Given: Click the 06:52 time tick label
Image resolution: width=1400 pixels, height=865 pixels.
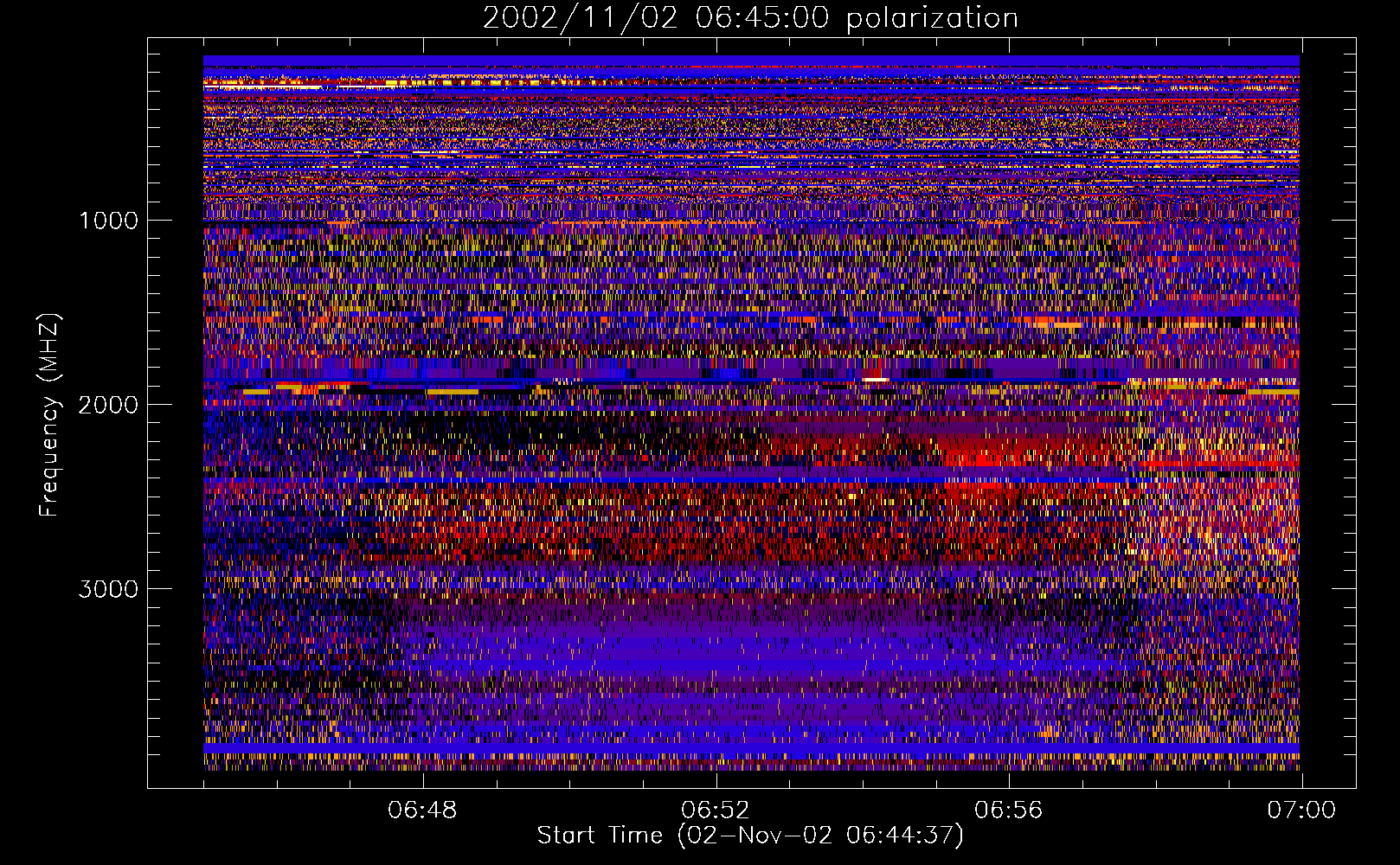Looking at the screenshot, I should [716, 811].
